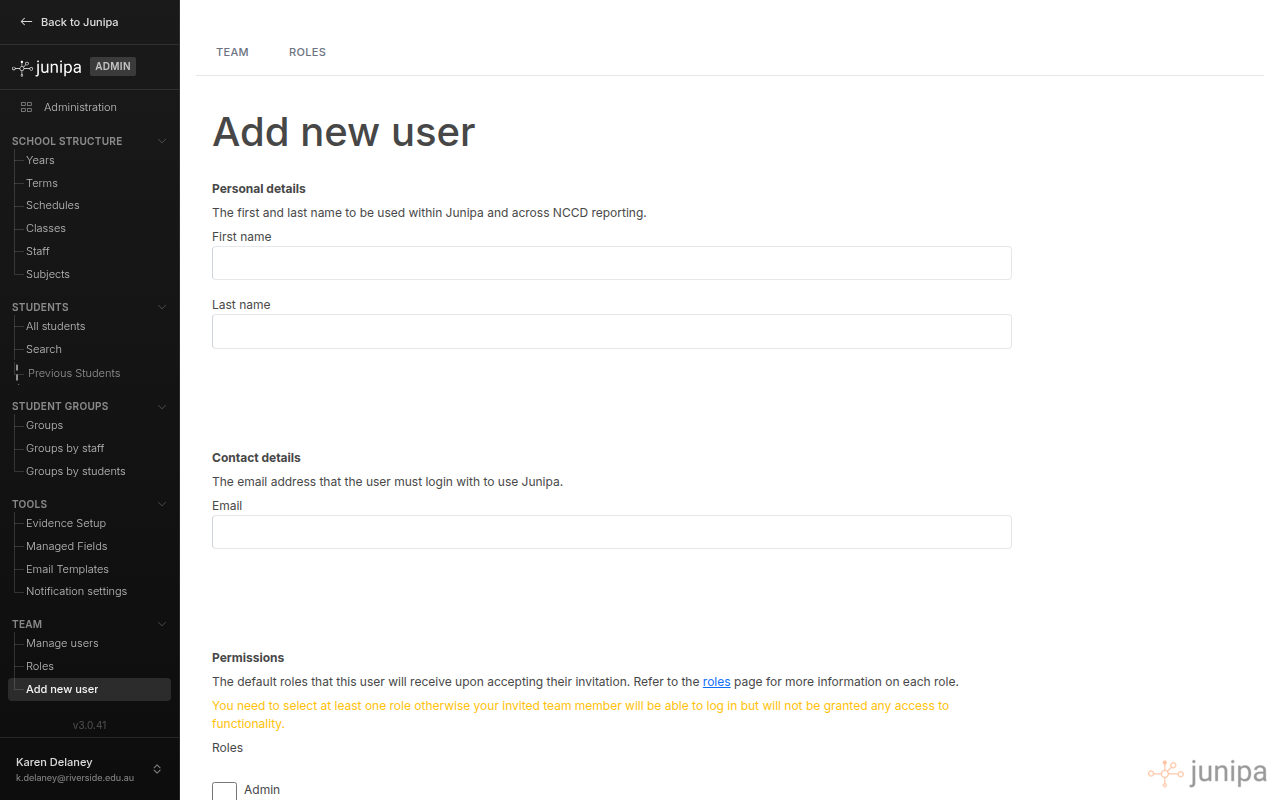Viewport: 1280px width, 800px height.
Task: Switch to the ROLES tab
Action: 307,52
